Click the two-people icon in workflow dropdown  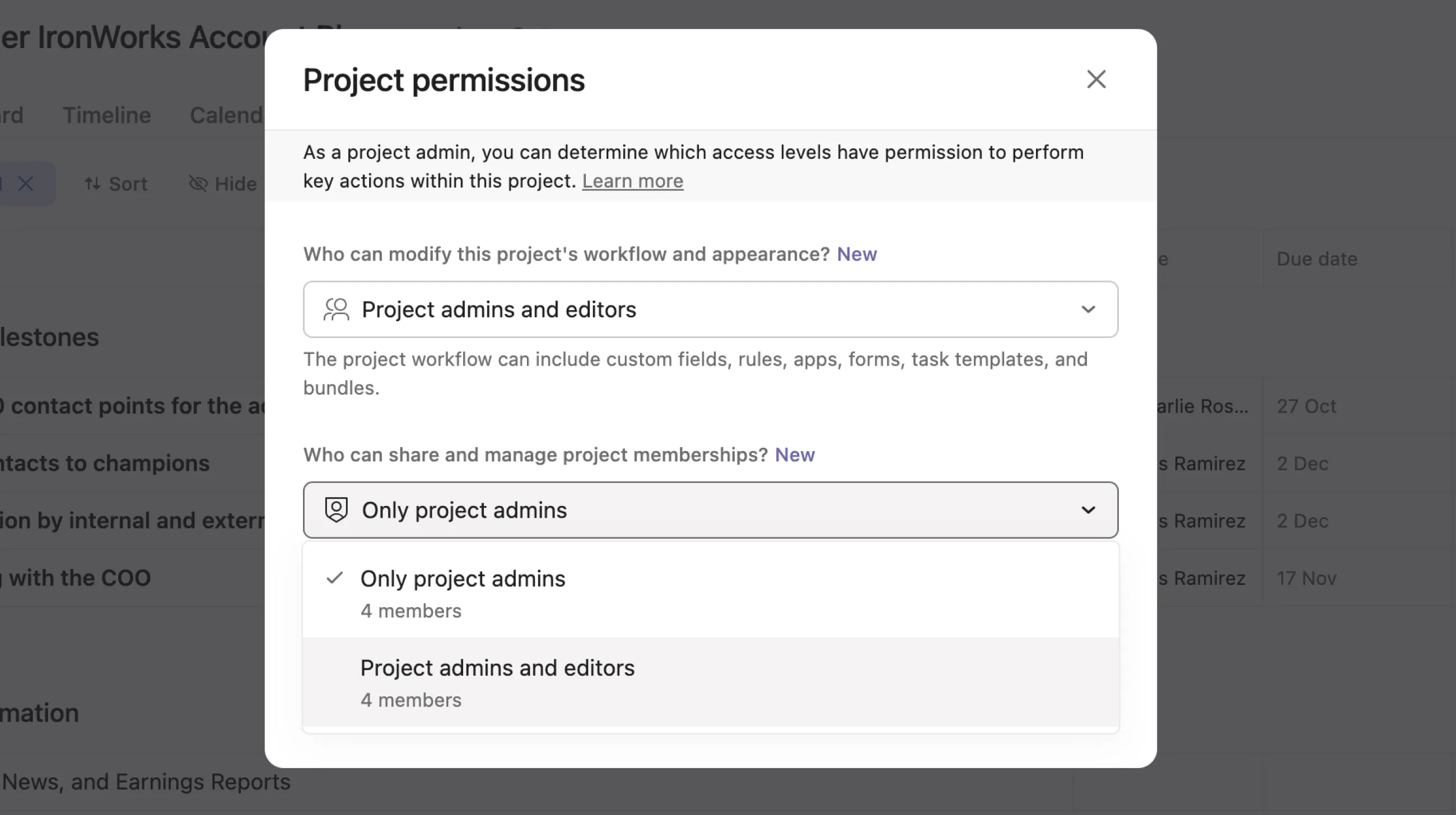click(x=336, y=310)
